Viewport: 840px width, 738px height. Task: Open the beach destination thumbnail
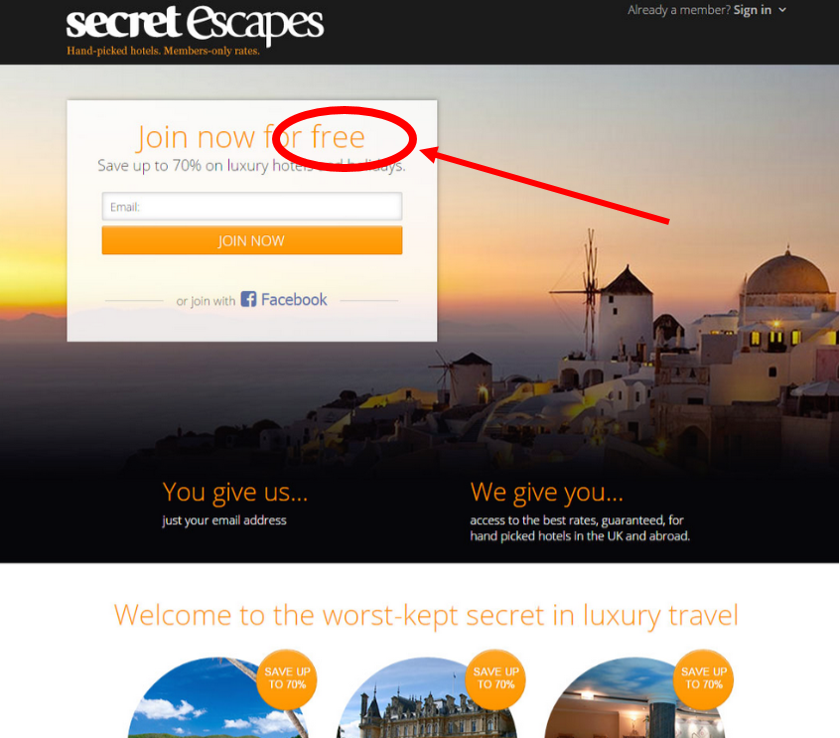(x=218, y=698)
